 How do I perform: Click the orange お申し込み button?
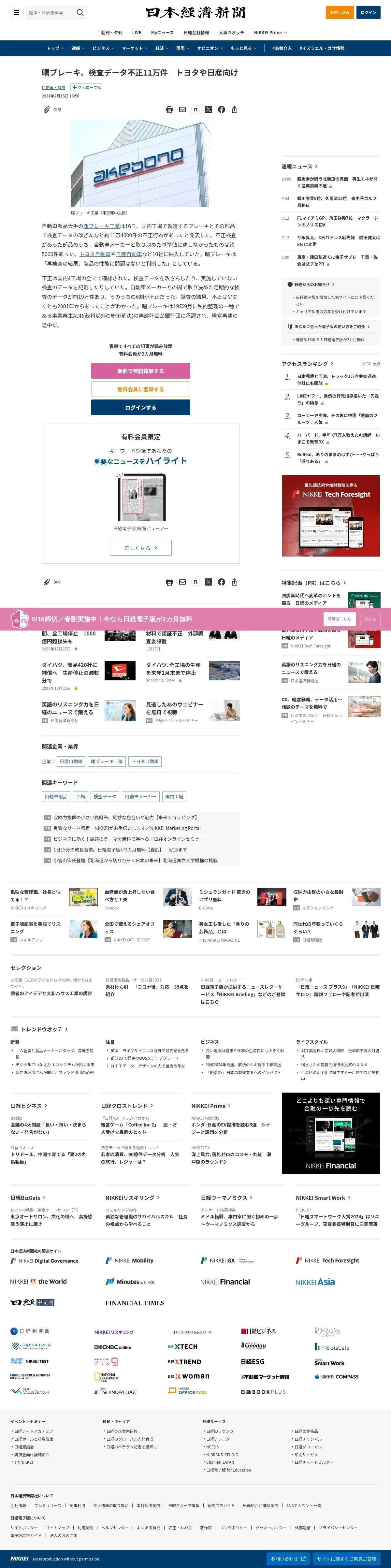(340, 12)
